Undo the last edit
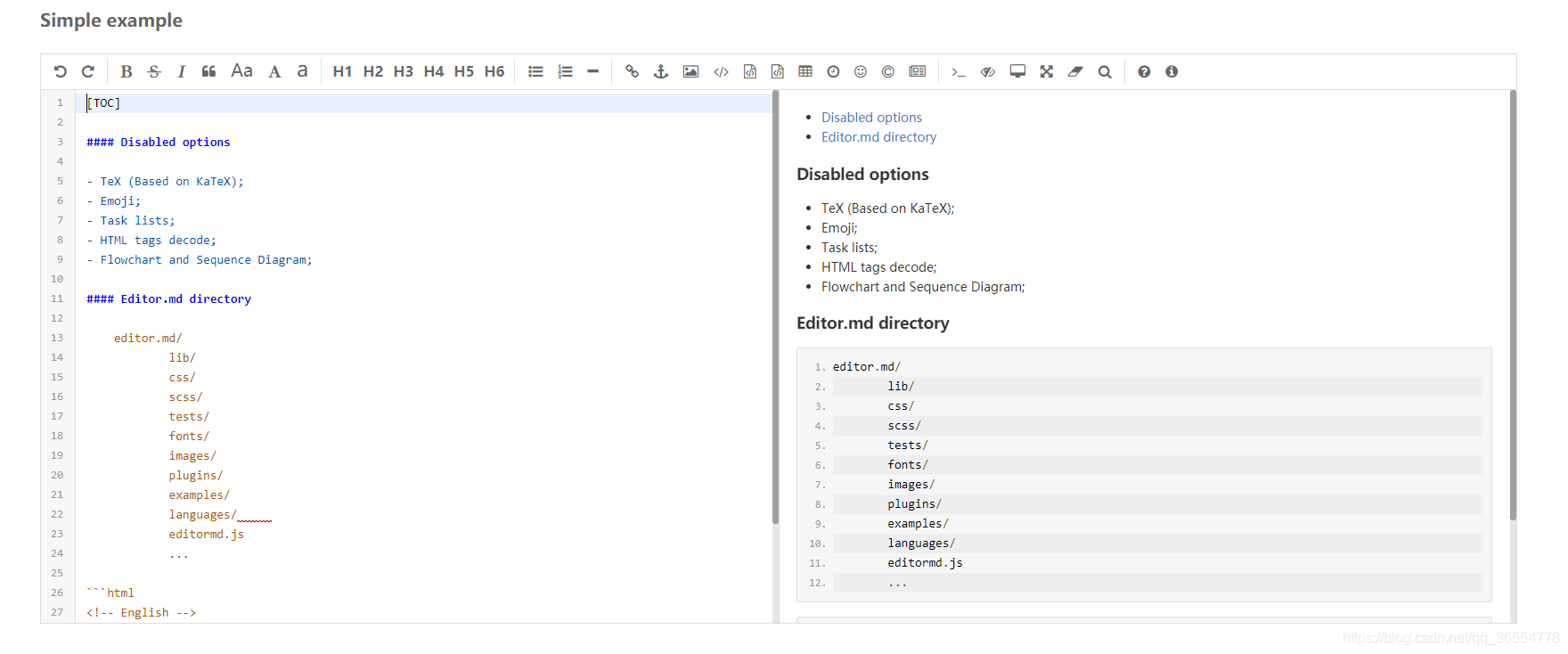Screen dimensions: 1568x654 [x=60, y=71]
